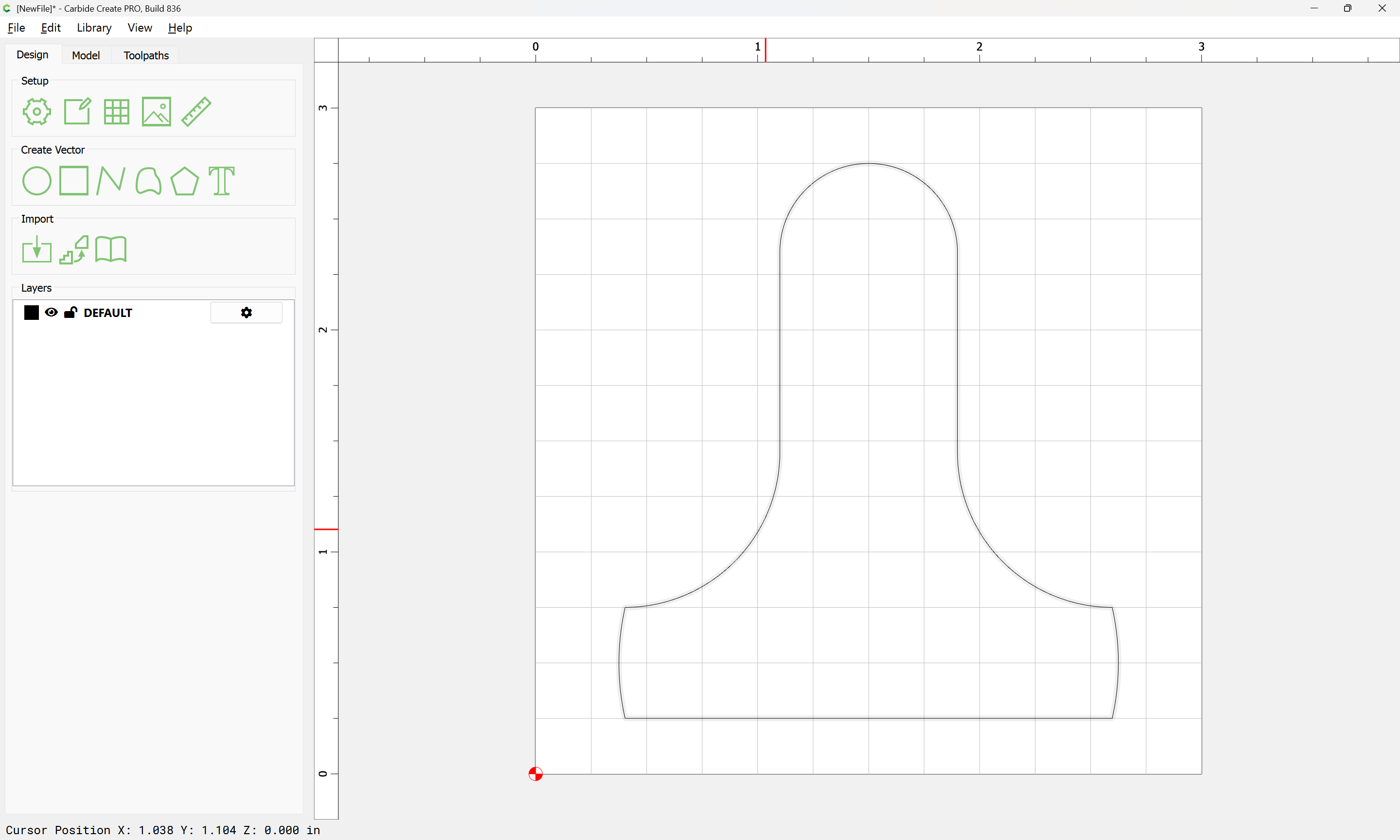Click the DEFAULT layer black color swatch

(x=32, y=313)
